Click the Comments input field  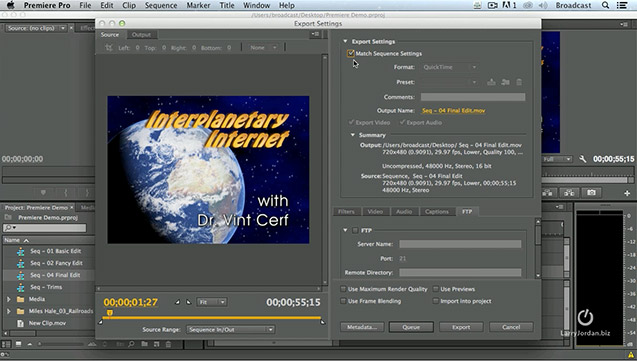472,97
